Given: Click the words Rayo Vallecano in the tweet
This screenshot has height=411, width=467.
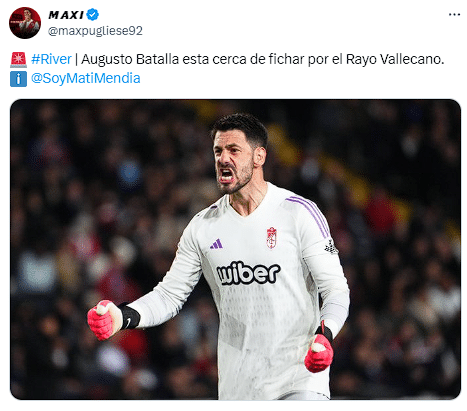Looking at the screenshot, I should click(x=395, y=59).
